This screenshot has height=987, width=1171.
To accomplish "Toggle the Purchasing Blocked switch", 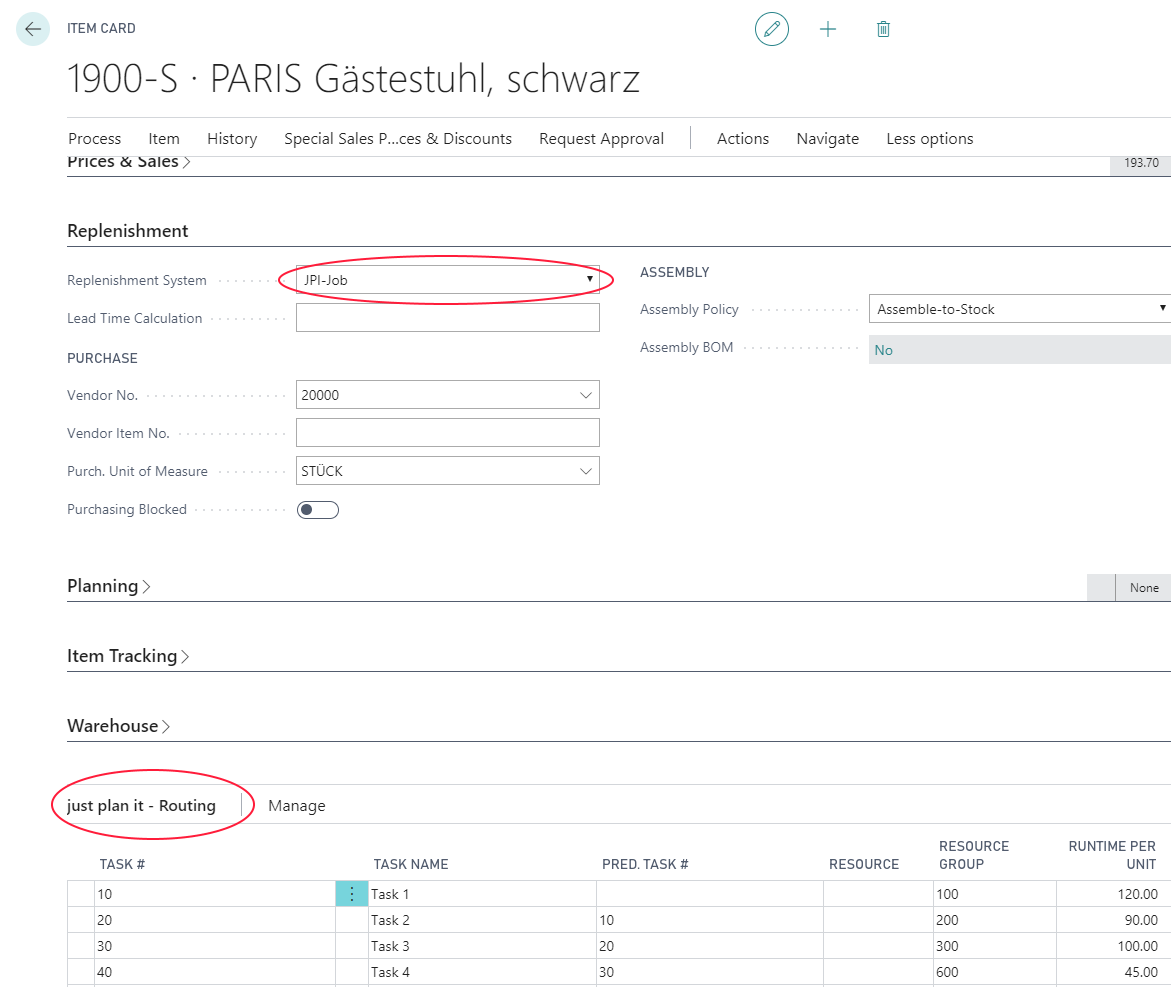I will coord(317,510).
